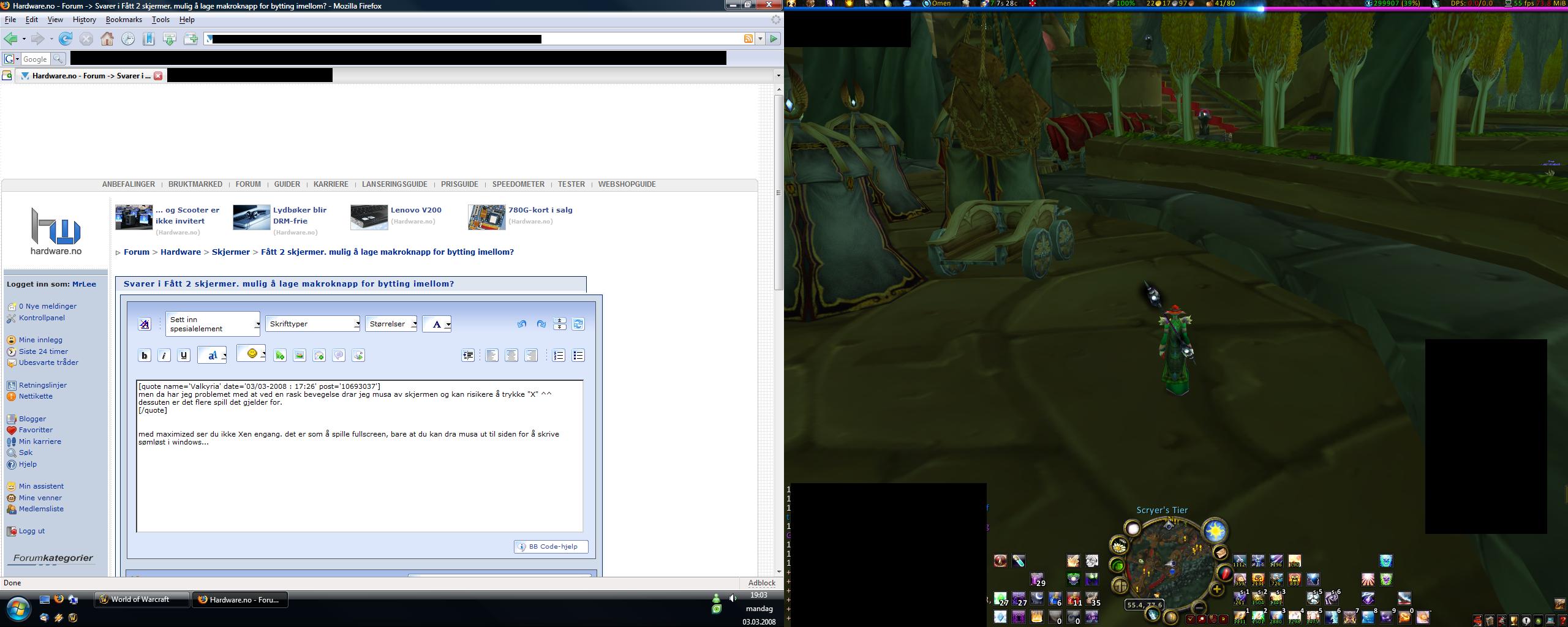
Task: Open the 'Sett inn spesialelement' dropdown
Action: (x=213, y=324)
